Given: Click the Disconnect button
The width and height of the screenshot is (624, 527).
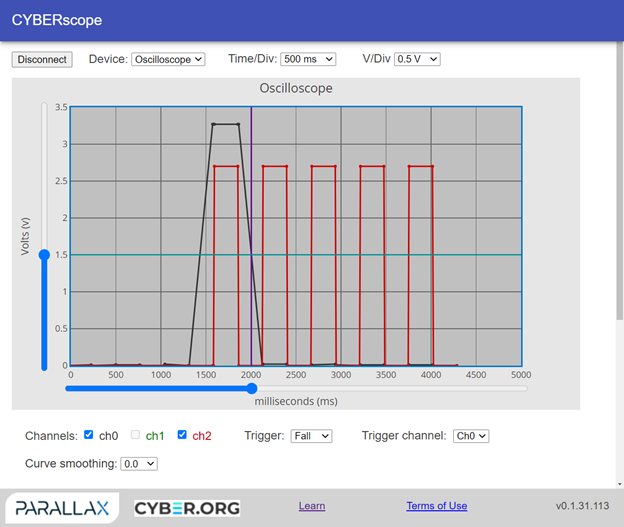Looking at the screenshot, I should click(42, 59).
